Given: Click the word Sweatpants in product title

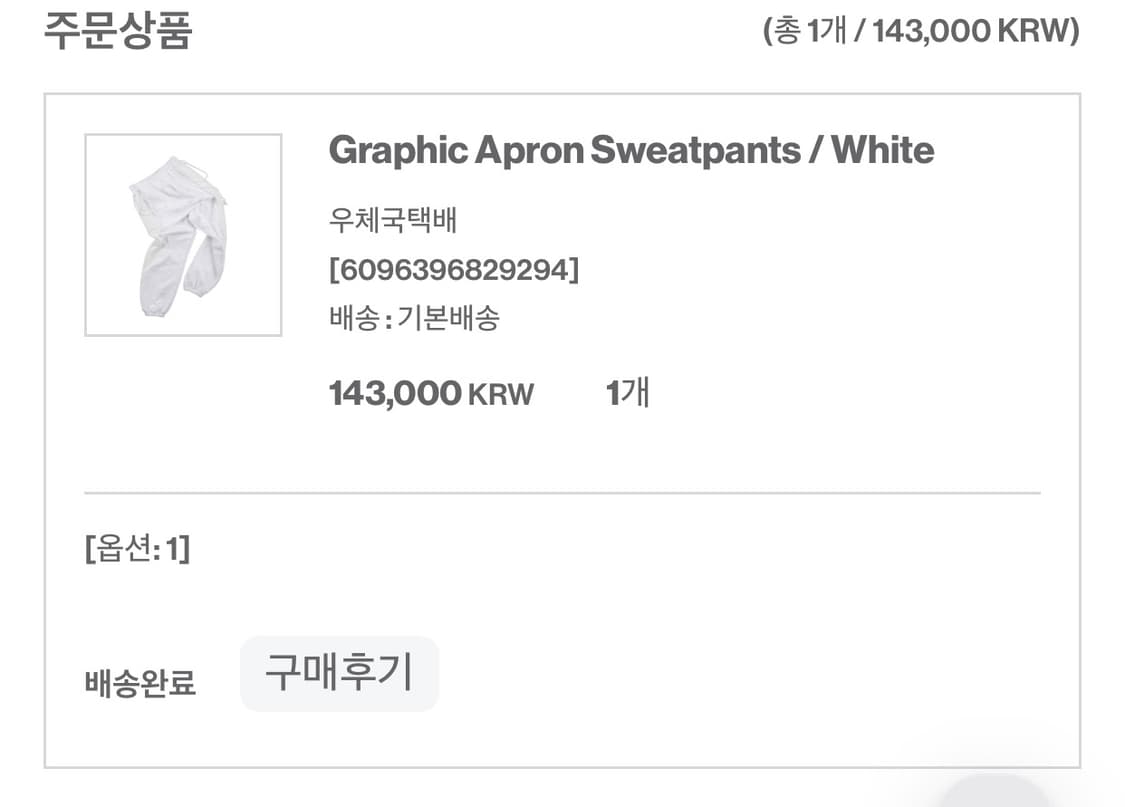Looking at the screenshot, I should click(x=695, y=151).
